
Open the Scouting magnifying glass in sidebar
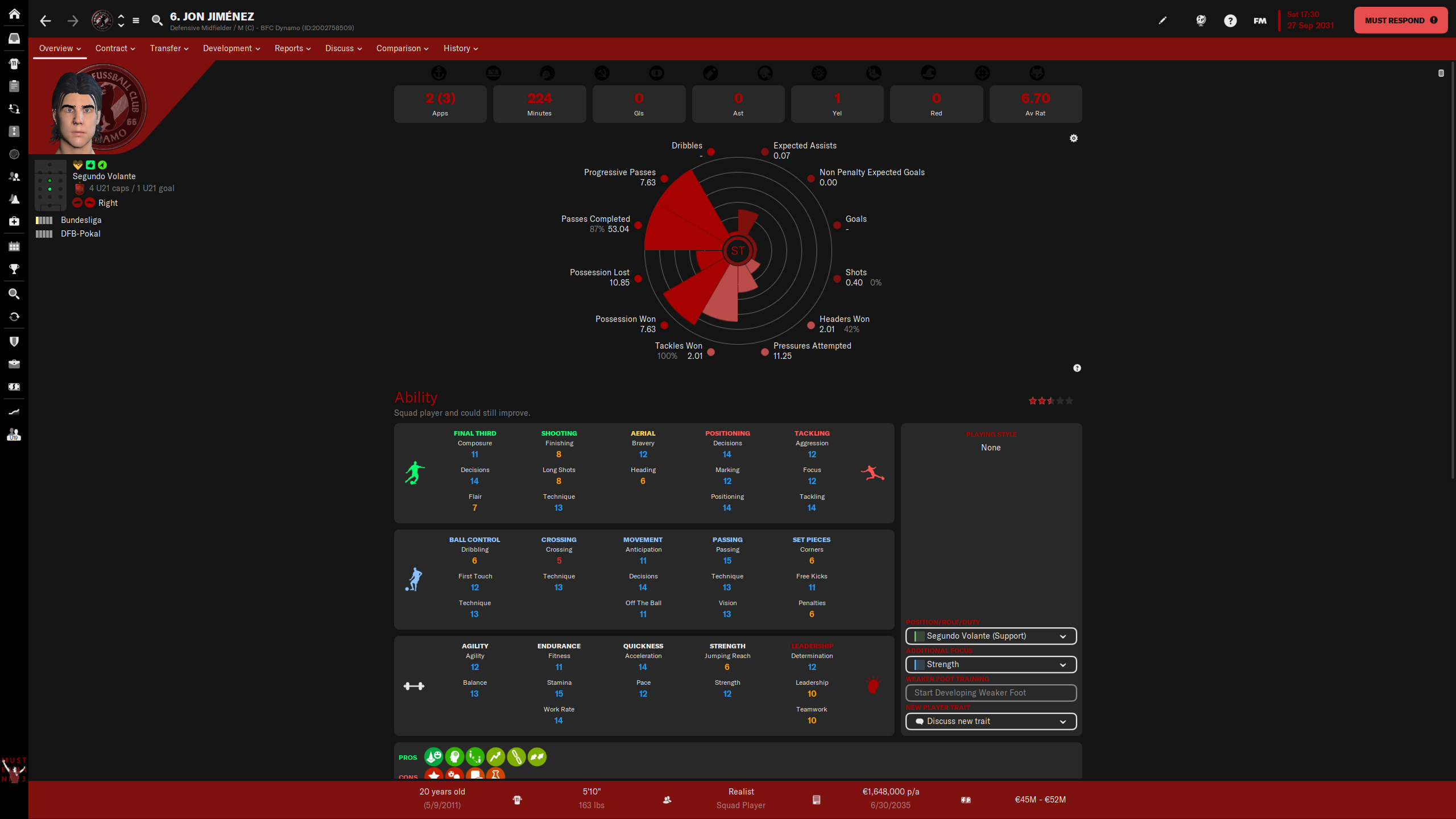pyautogui.click(x=14, y=294)
